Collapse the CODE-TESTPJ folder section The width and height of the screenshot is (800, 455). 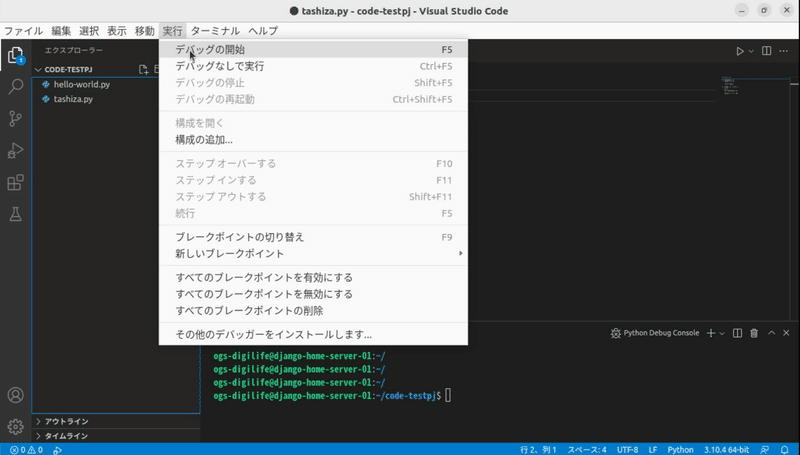click(64, 69)
